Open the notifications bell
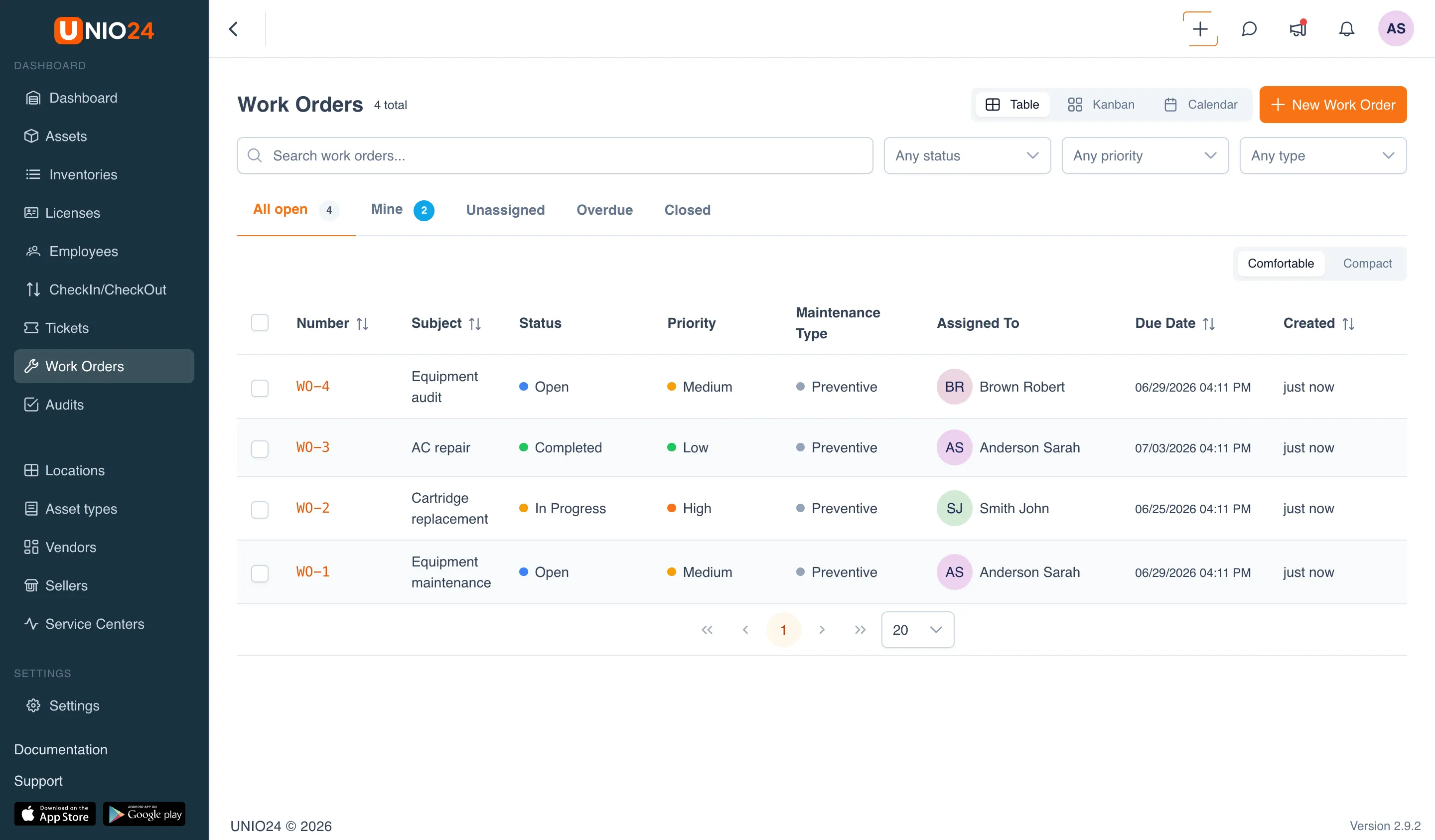 point(1346,29)
